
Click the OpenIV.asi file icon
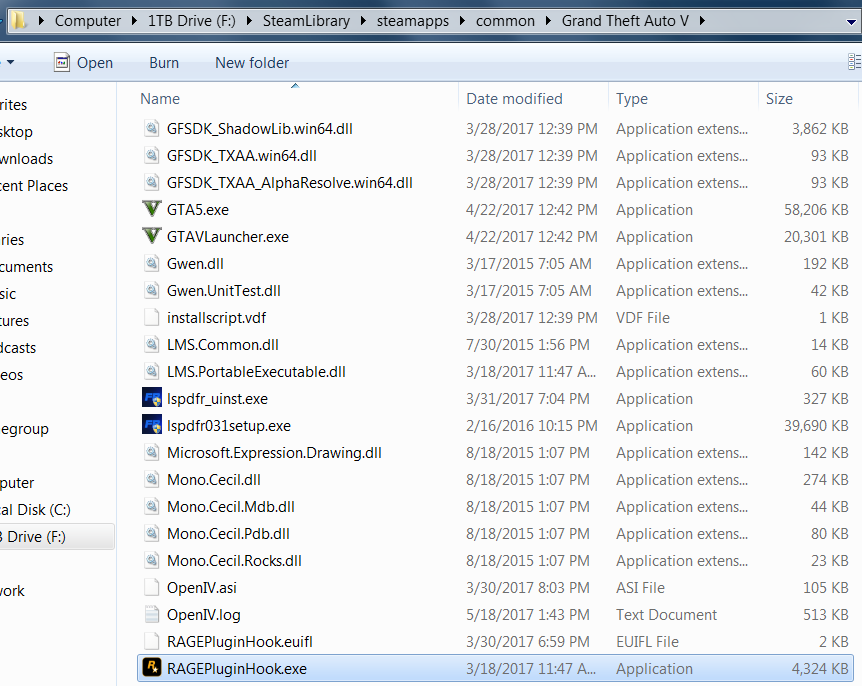click(152, 587)
